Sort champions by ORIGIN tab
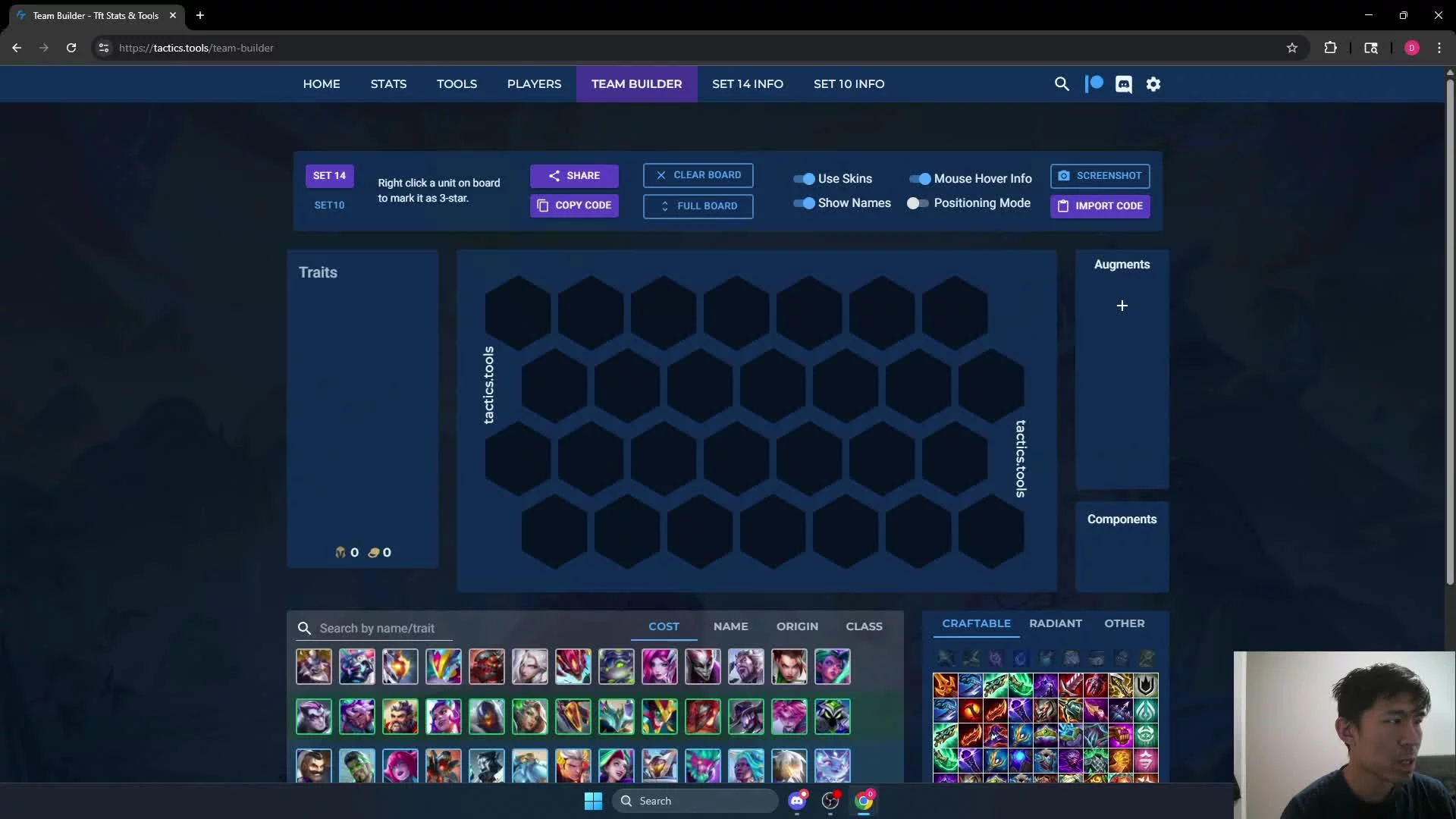 coord(797,626)
